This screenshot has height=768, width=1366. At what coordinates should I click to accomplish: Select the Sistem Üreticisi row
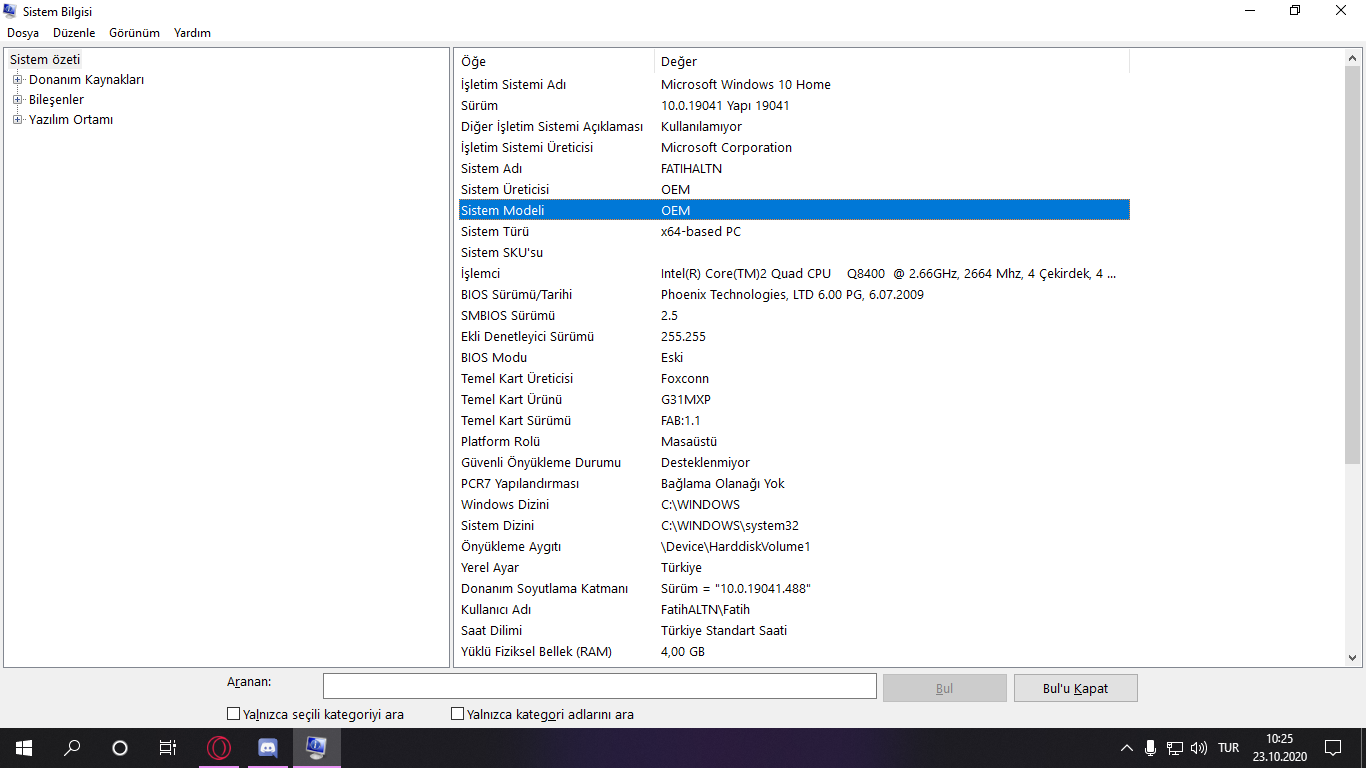[794, 190]
